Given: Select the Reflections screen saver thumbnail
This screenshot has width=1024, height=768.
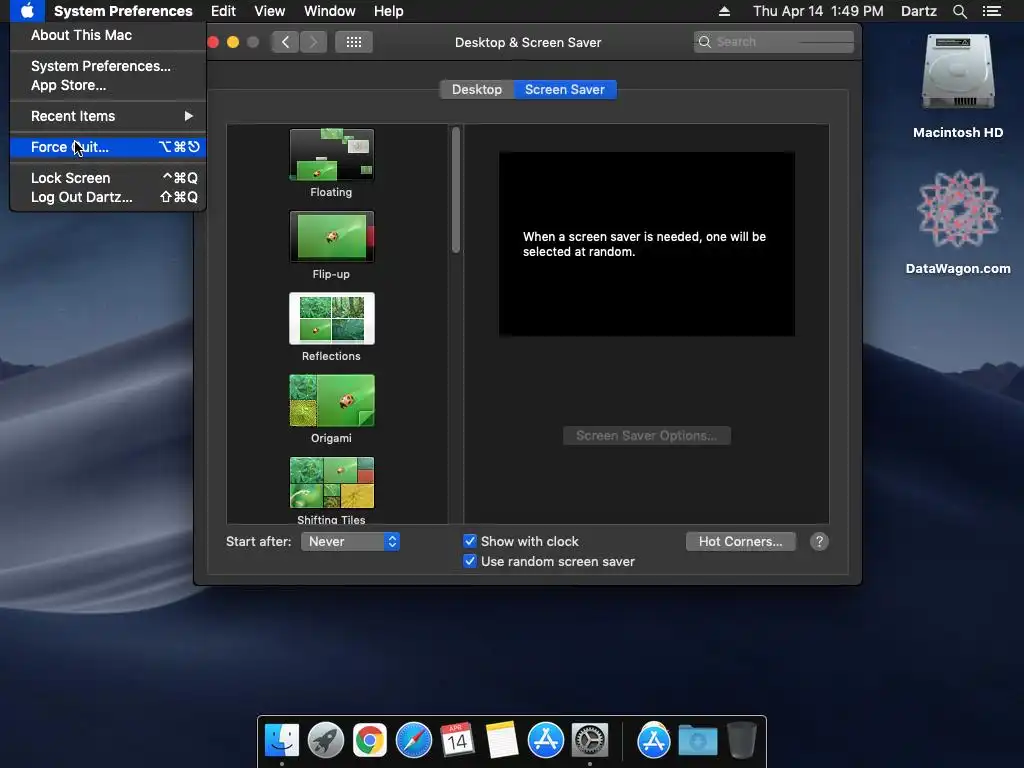Looking at the screenshot, I should pyautogui.click(x=332, y=318).
